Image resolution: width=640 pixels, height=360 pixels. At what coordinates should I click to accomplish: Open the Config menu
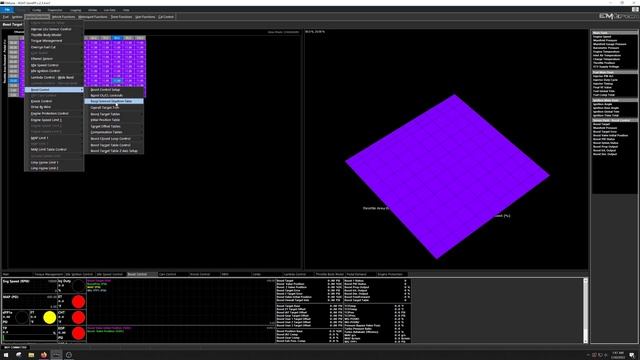point(36,10)
